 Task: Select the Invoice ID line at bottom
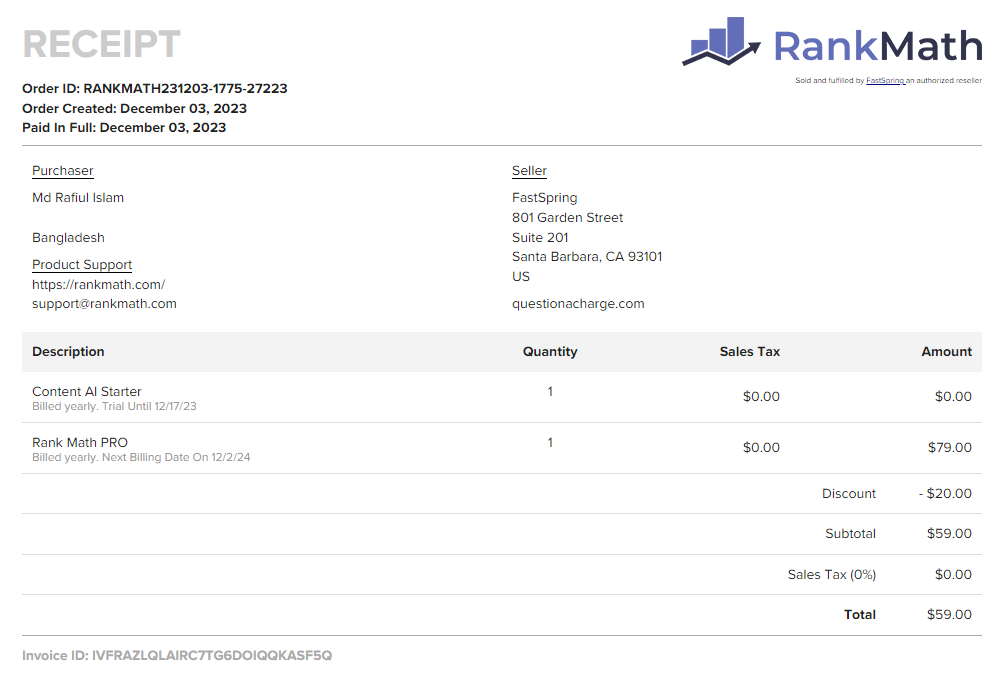pos(177,655)
